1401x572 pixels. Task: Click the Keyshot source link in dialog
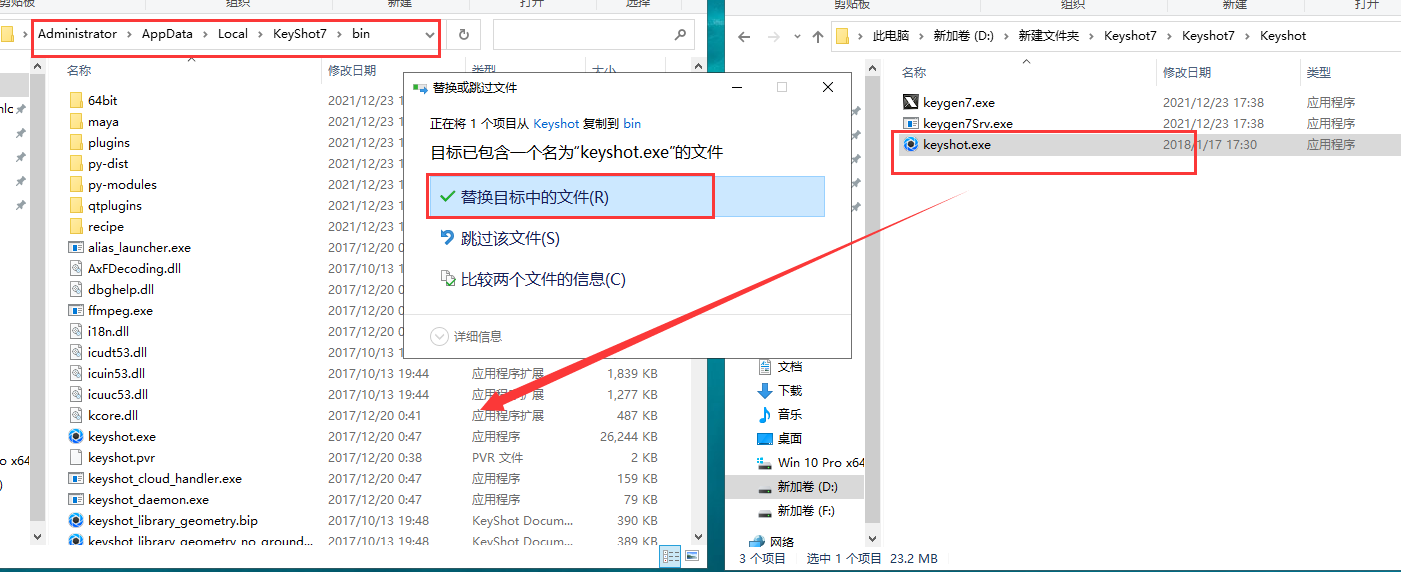(556, 124)
